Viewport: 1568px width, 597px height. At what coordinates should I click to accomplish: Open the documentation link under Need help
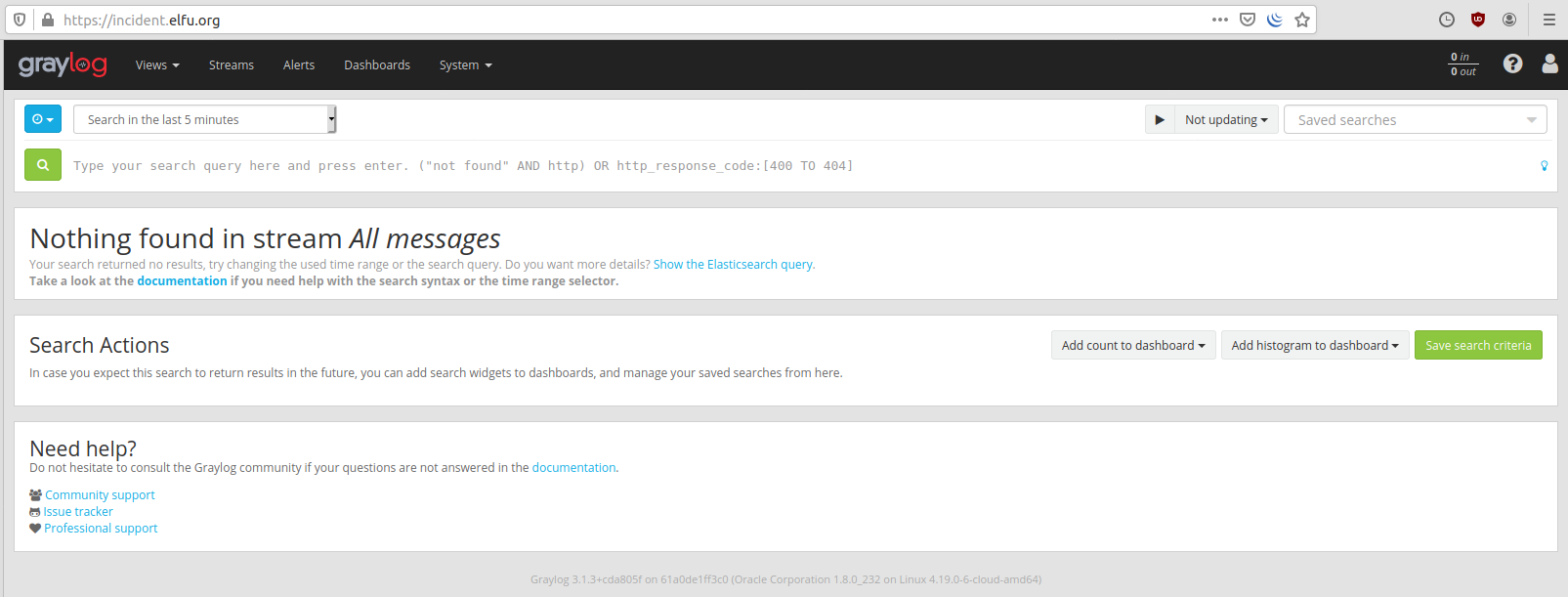click(x=573, y=467)
